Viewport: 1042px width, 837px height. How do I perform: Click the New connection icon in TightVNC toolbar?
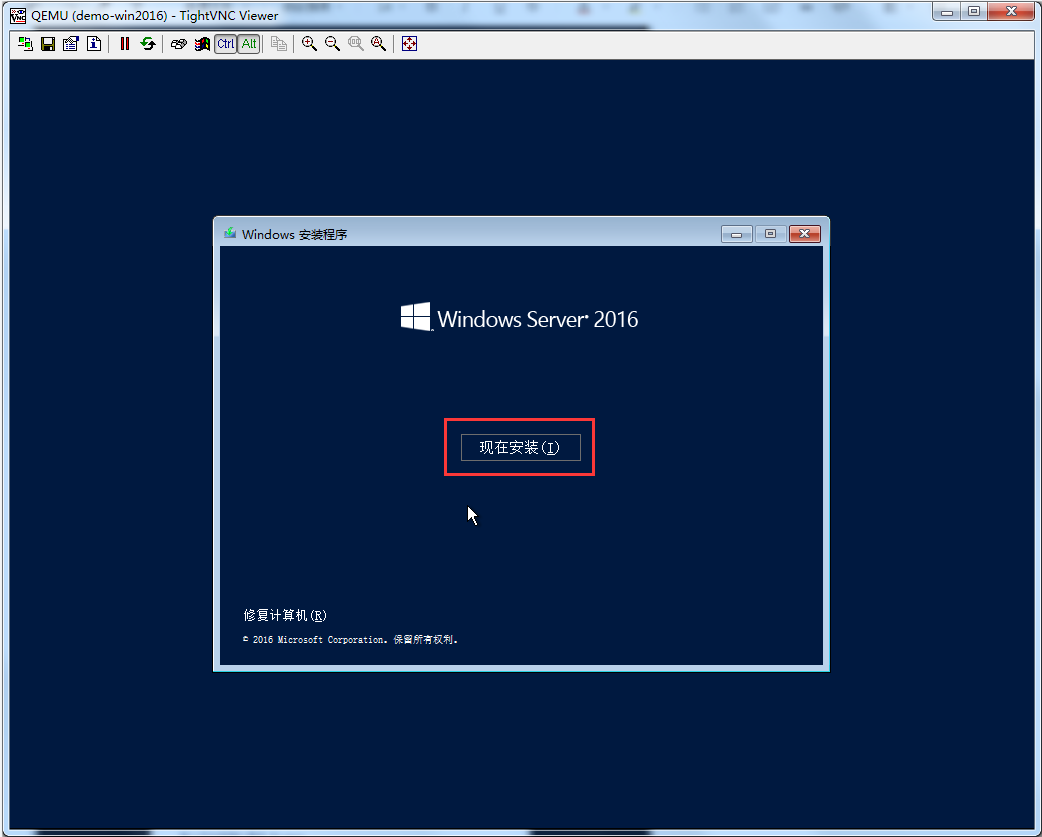pos(25,44)
